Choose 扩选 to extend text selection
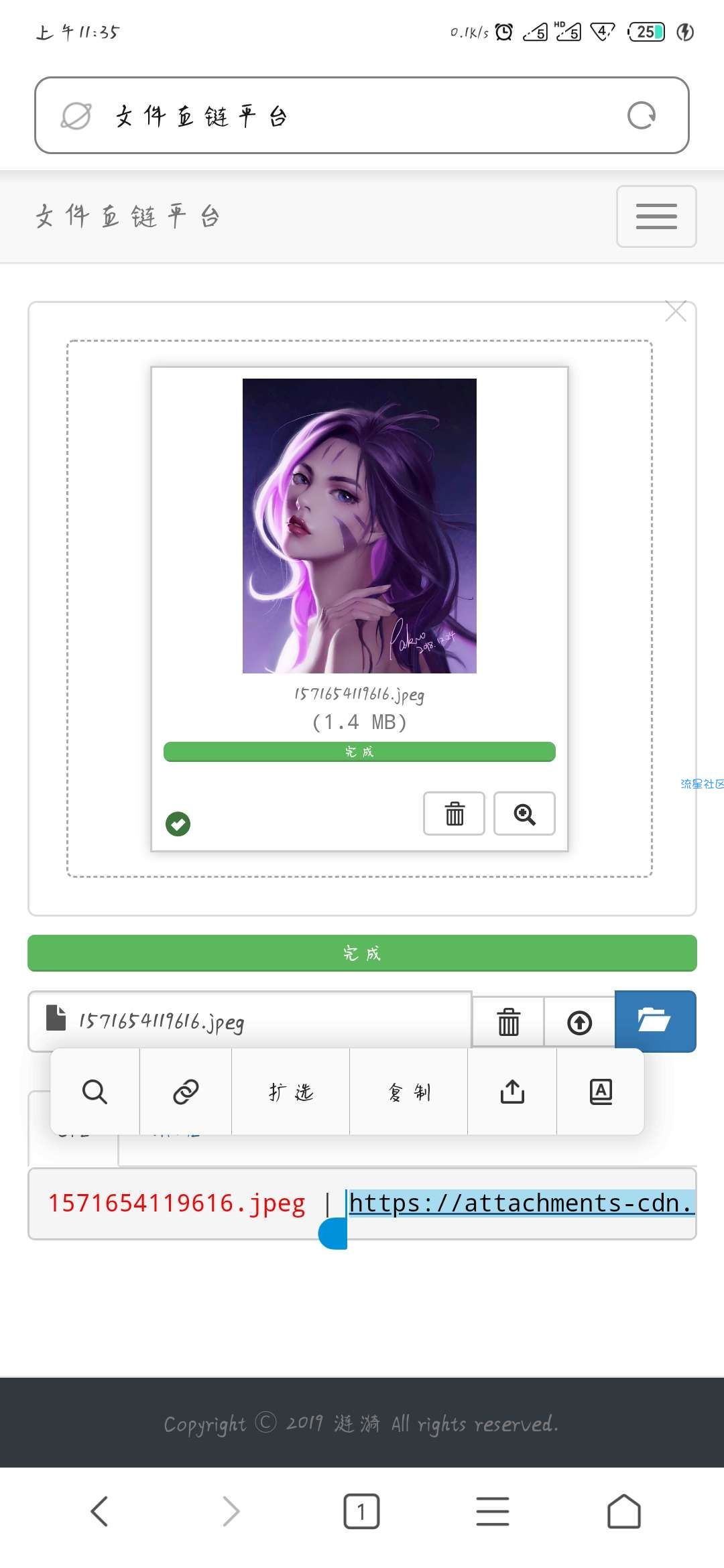Screen dimensions: 724x1568 290,1092
